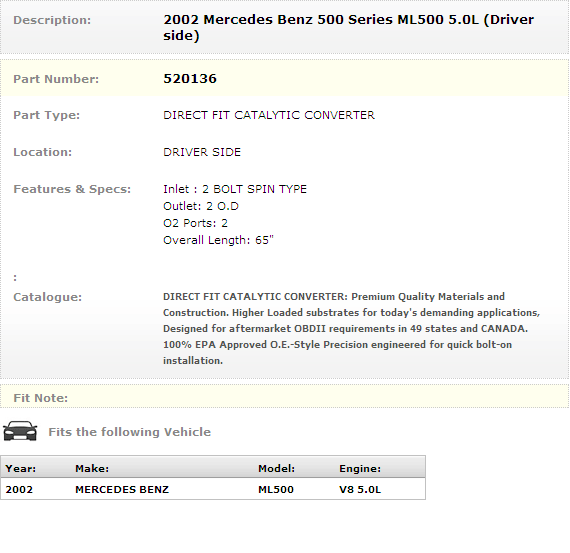Click the car icon beside Fits the following Vehicle
The width and height of the screenshot is (570, 553).
tap(20, 431)
